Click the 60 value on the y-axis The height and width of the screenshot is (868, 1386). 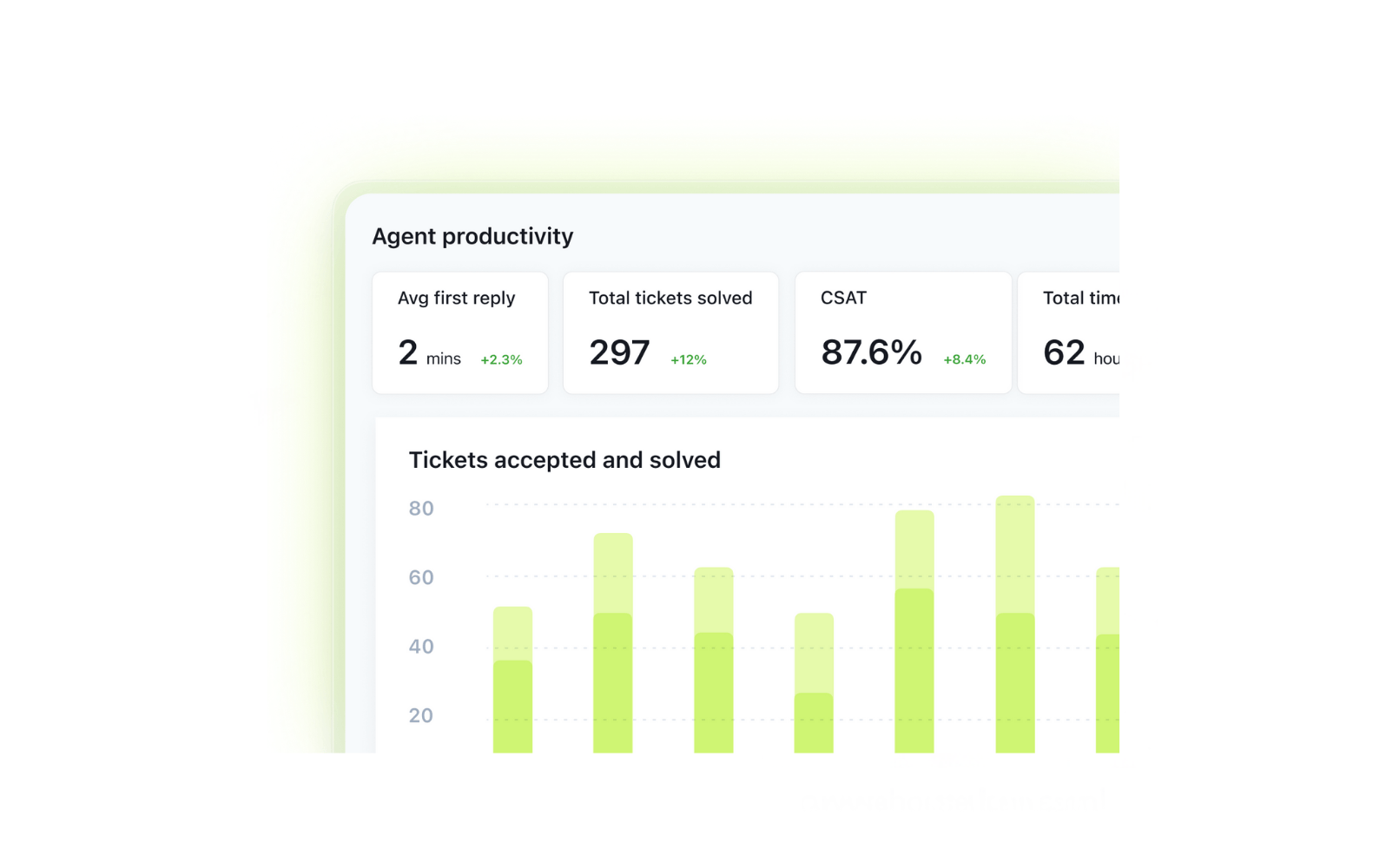(422, 577)
